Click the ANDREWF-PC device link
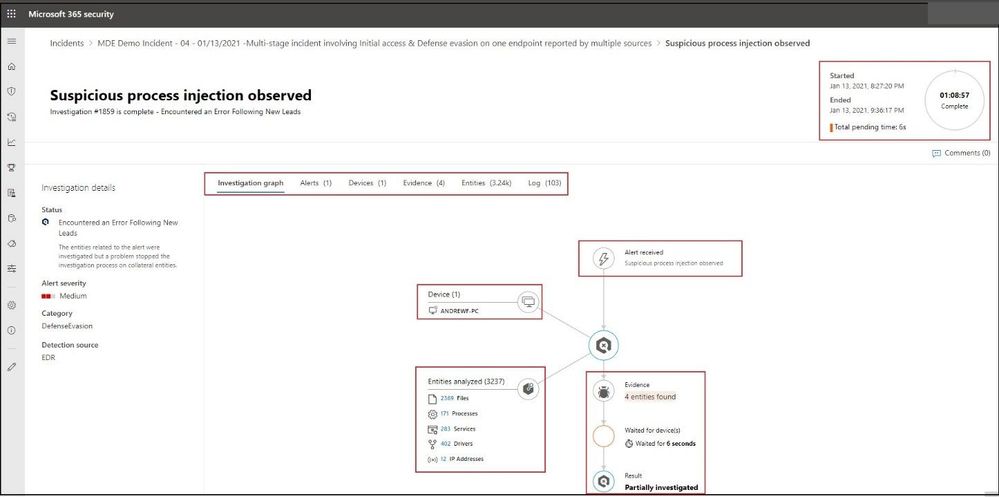This screenshot has height=497, width=999. pyautogui.click(x=460, y=311)
